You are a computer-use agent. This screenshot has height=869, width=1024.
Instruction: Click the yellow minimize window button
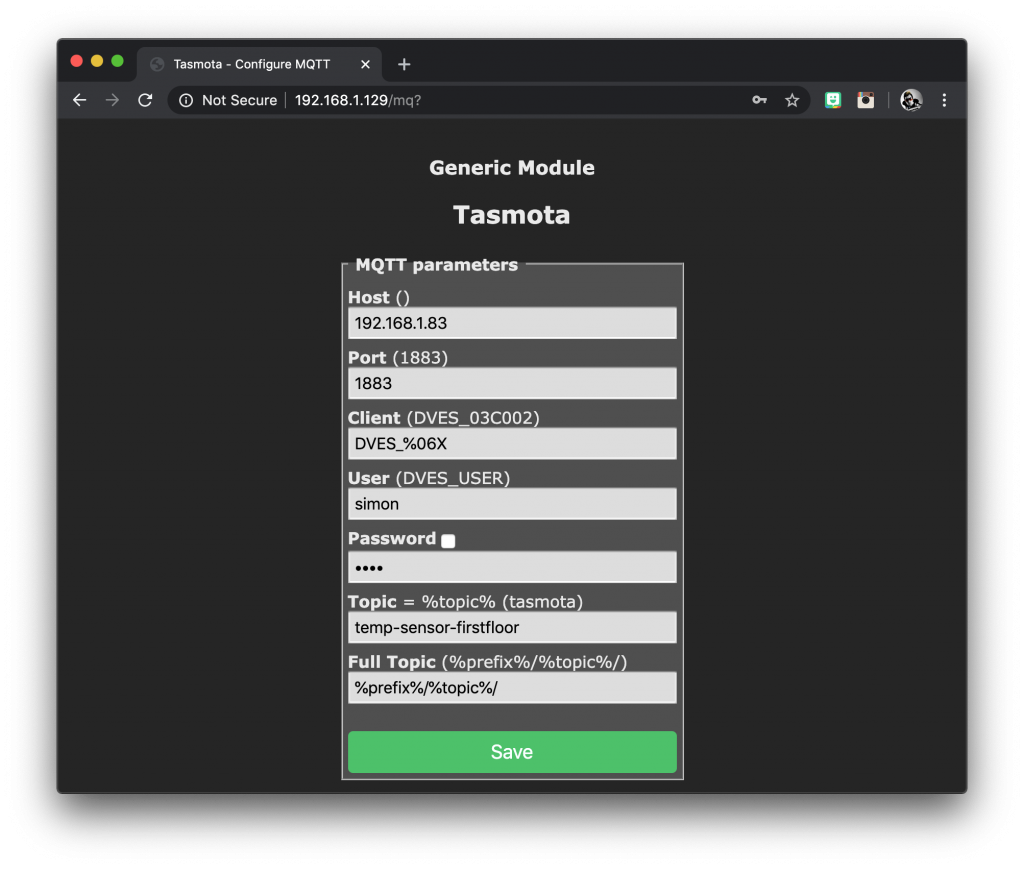point(97,61)
